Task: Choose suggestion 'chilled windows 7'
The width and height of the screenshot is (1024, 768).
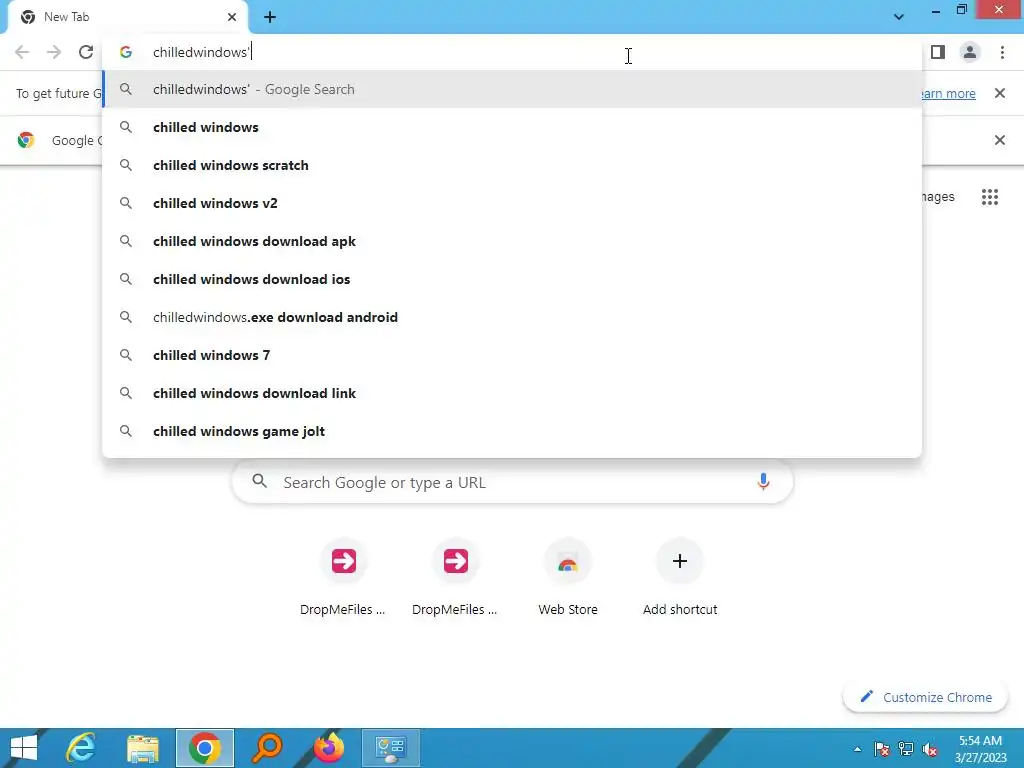Action: [512, 355]
